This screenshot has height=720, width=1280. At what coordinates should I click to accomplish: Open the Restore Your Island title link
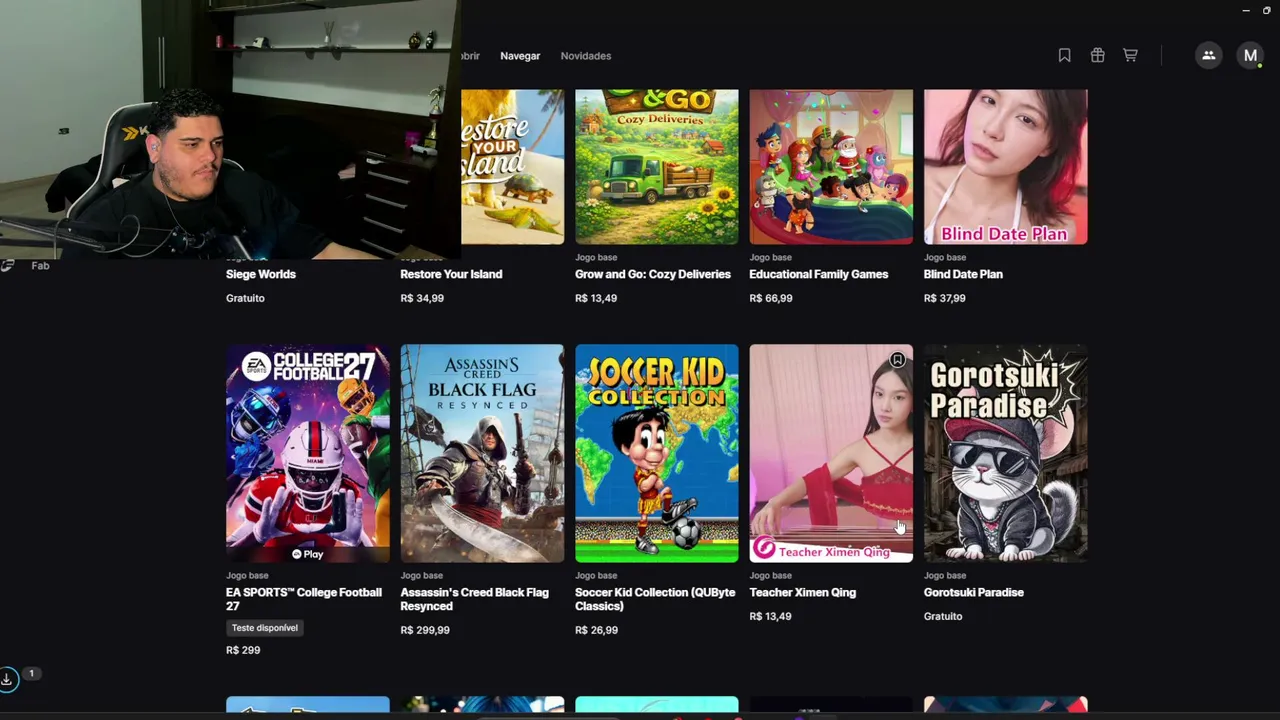[x=451, y=274]
